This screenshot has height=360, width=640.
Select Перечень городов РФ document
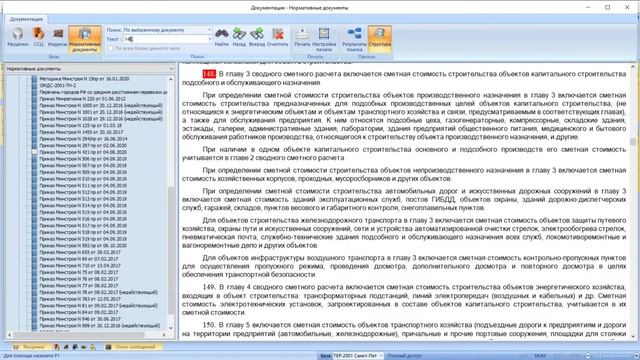[103, 92]
